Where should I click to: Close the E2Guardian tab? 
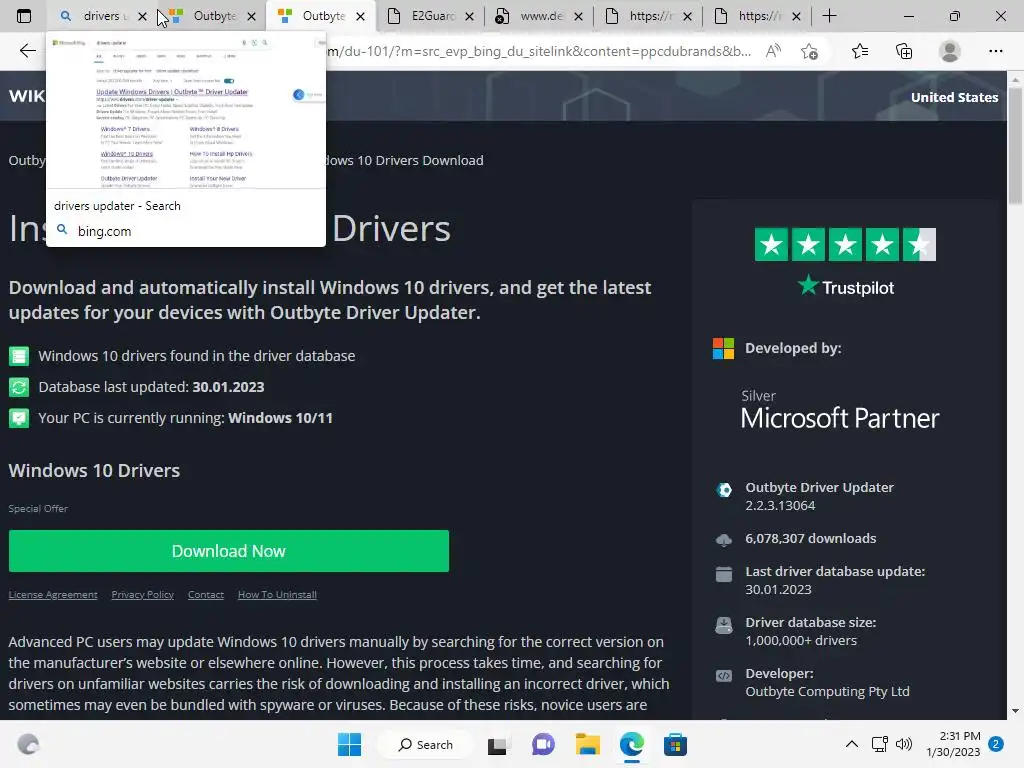(470, 17)
